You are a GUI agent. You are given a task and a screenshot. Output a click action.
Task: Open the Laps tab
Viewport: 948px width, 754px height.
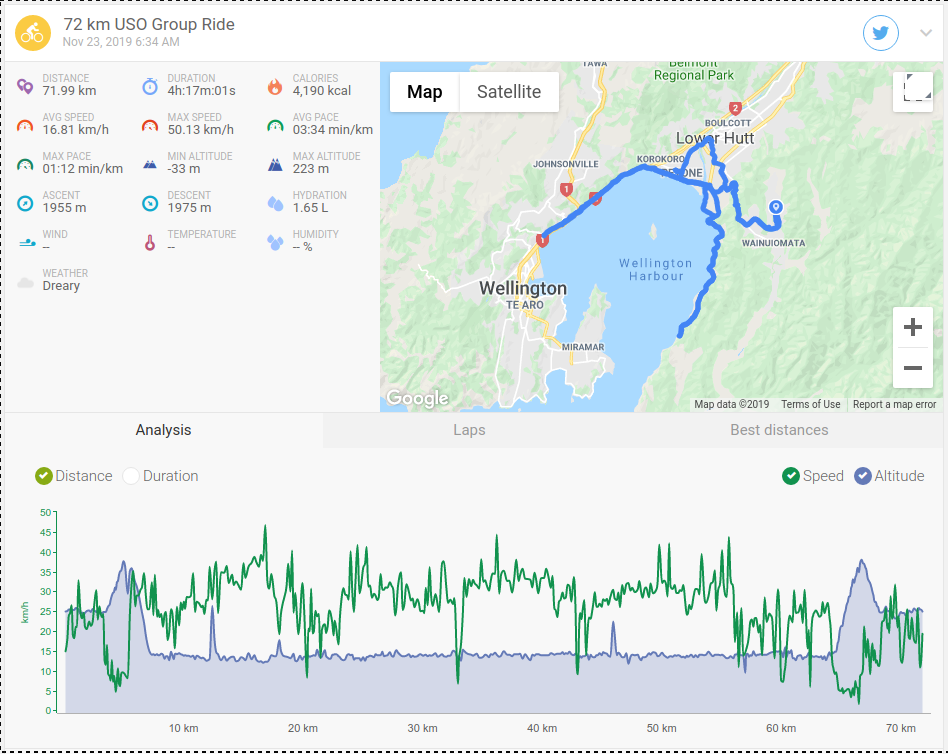[469, 431]
